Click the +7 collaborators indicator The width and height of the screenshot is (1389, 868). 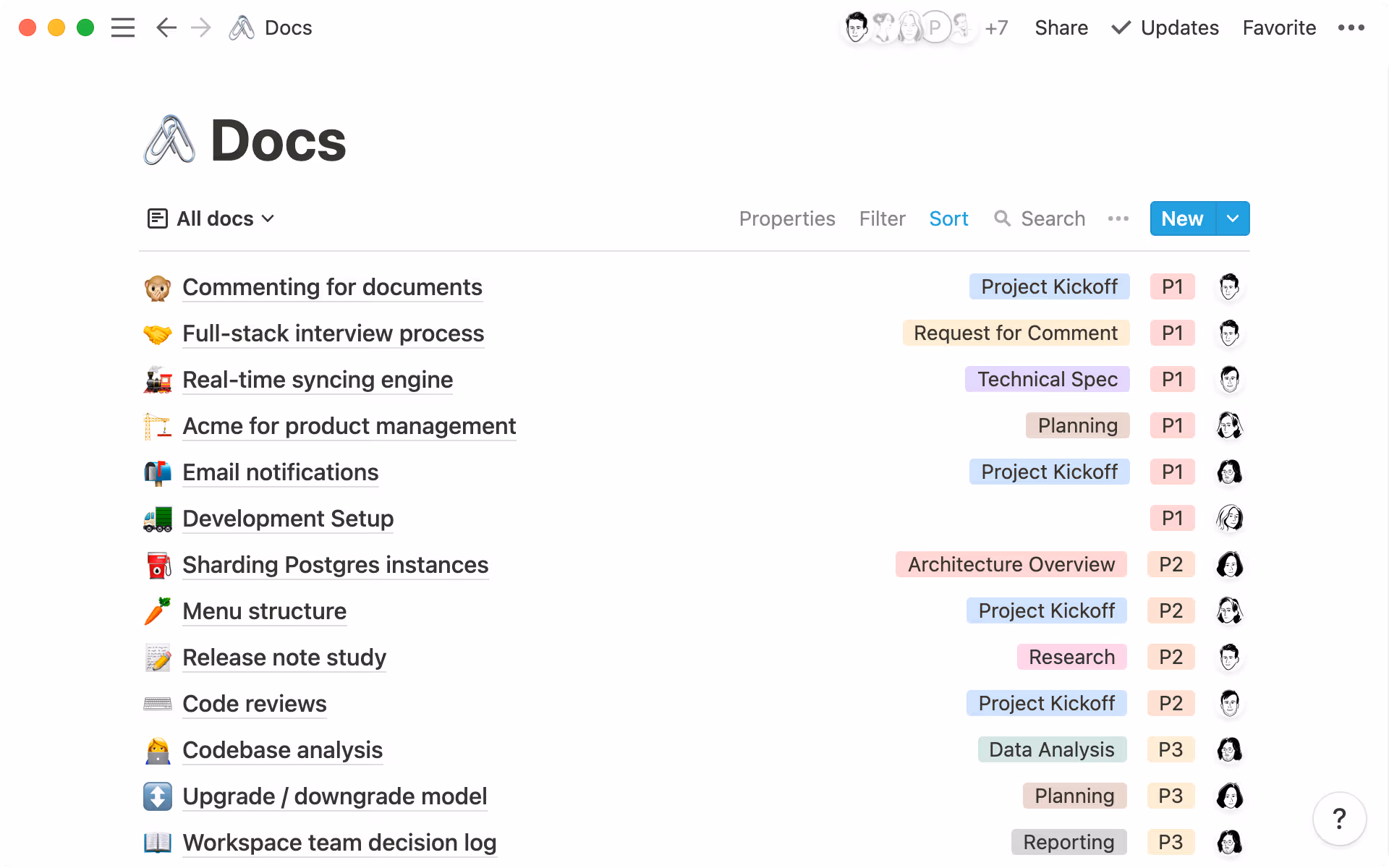coord(996,27)
